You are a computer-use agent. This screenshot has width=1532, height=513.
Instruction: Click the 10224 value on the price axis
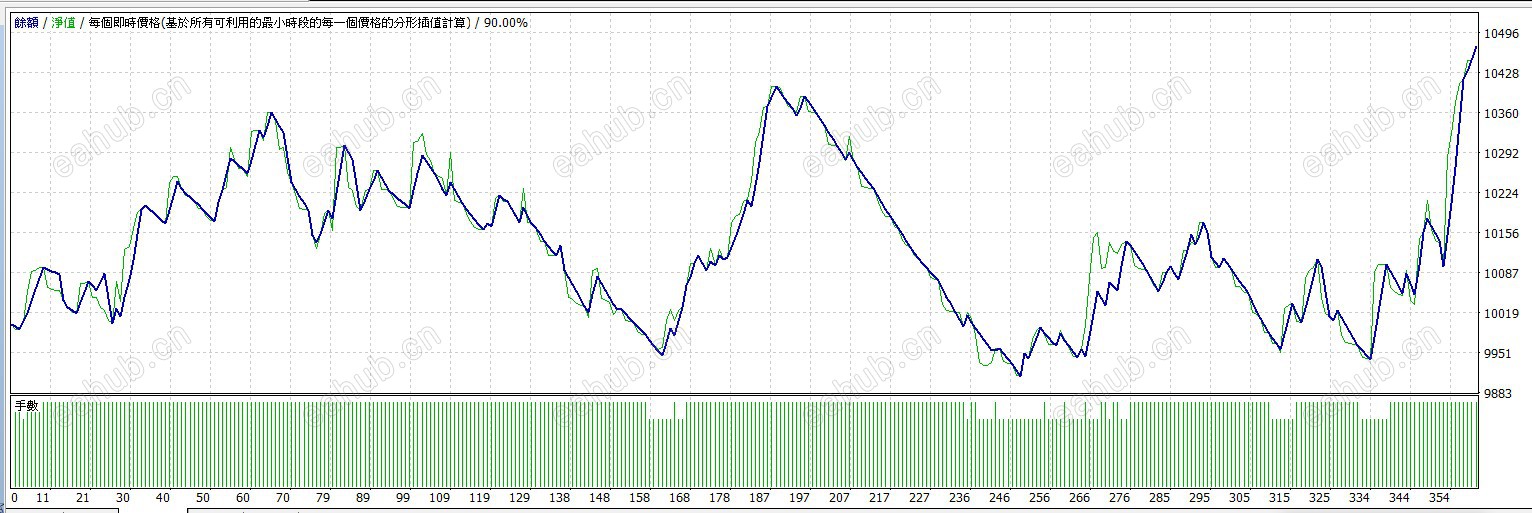pos(1502,194)
